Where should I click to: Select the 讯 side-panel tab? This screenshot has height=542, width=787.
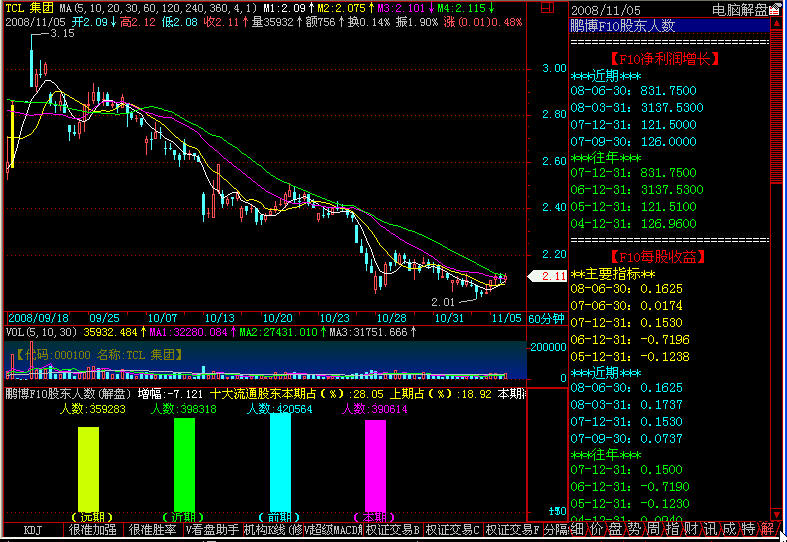[x=710, y=528]
